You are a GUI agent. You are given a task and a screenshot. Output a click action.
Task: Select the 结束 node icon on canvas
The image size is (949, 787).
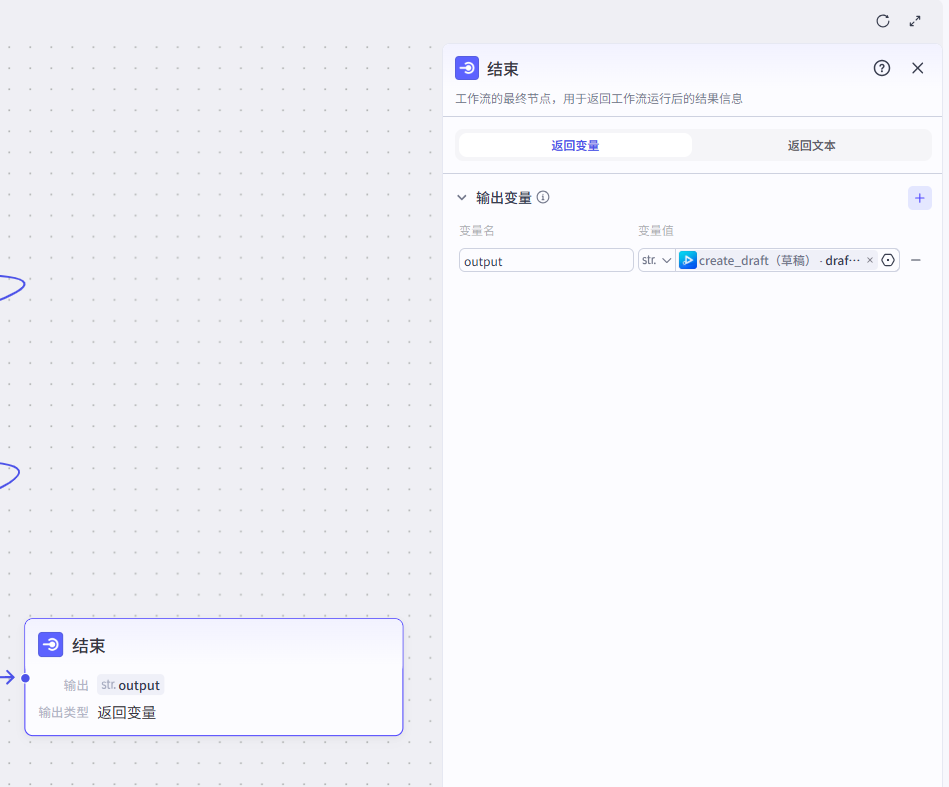coord(51,645)
